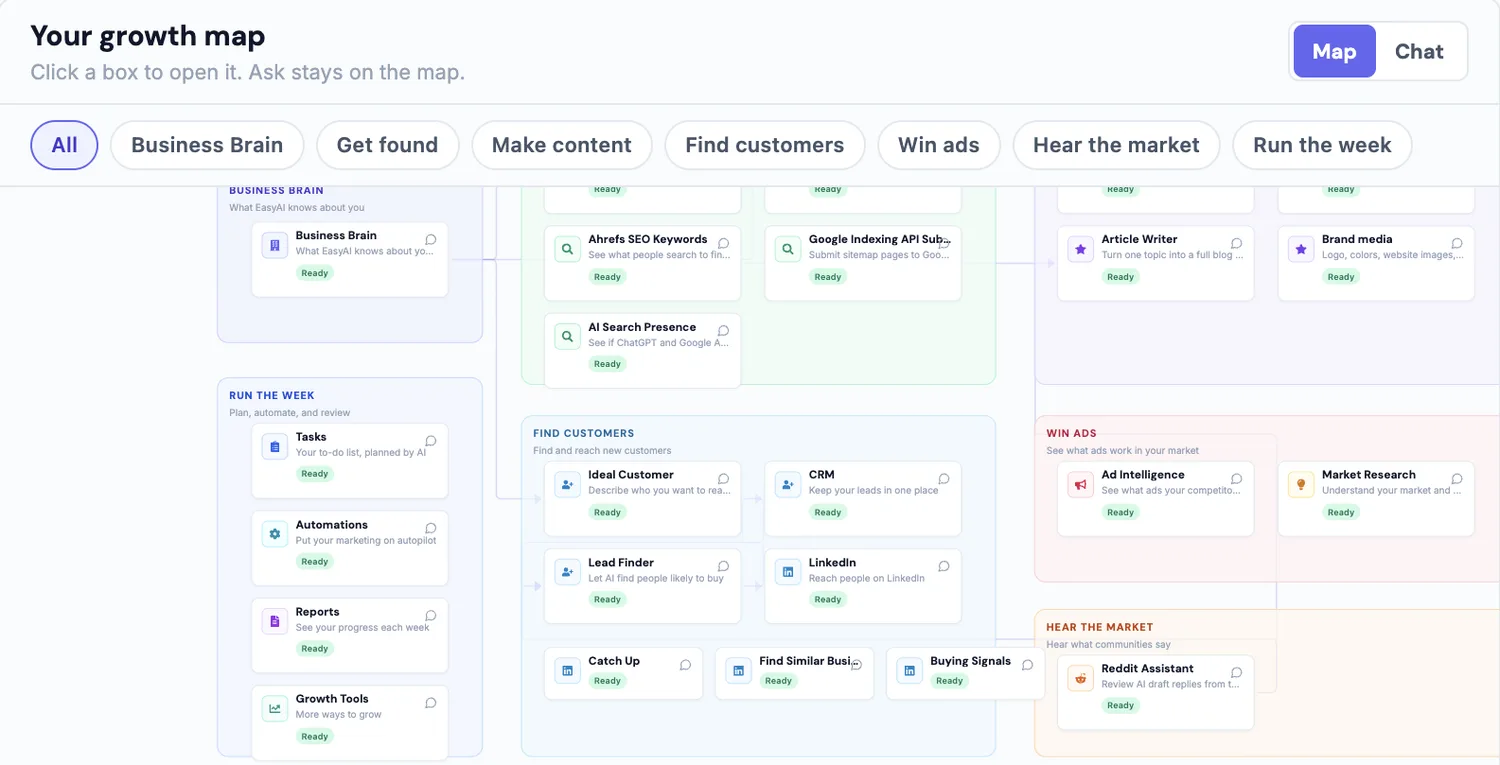The width and height of the screenshot is (1500, 765).
Task: Open chat bubble on Ahrefs SEO Keywords card
Action: click(x=724, y=244)
